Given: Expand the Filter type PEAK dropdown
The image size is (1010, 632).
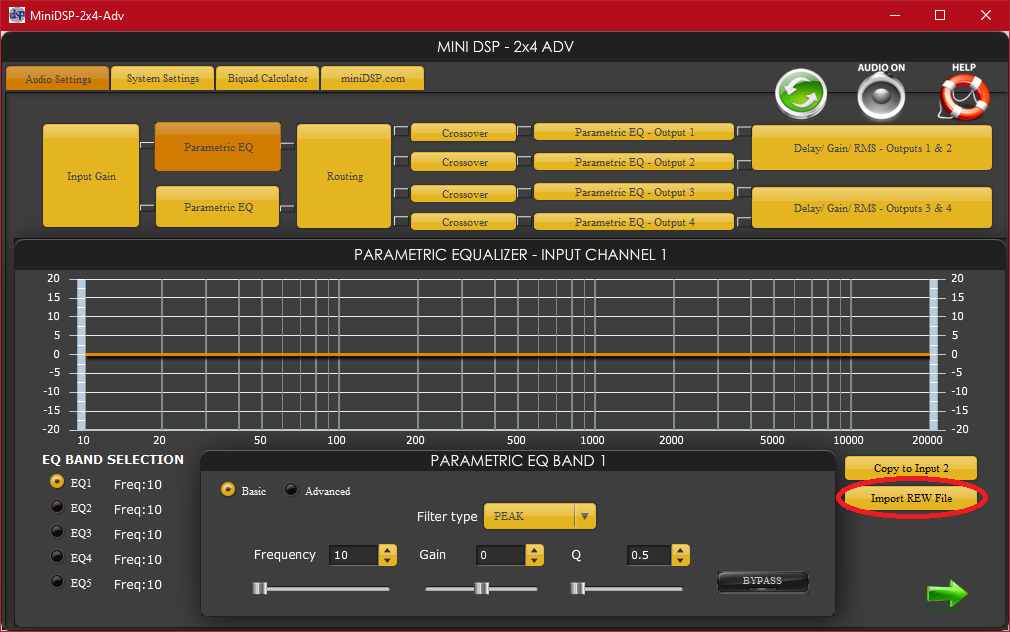Looking at the screenshot, I should pyautogui.click(x=585, y=517).
